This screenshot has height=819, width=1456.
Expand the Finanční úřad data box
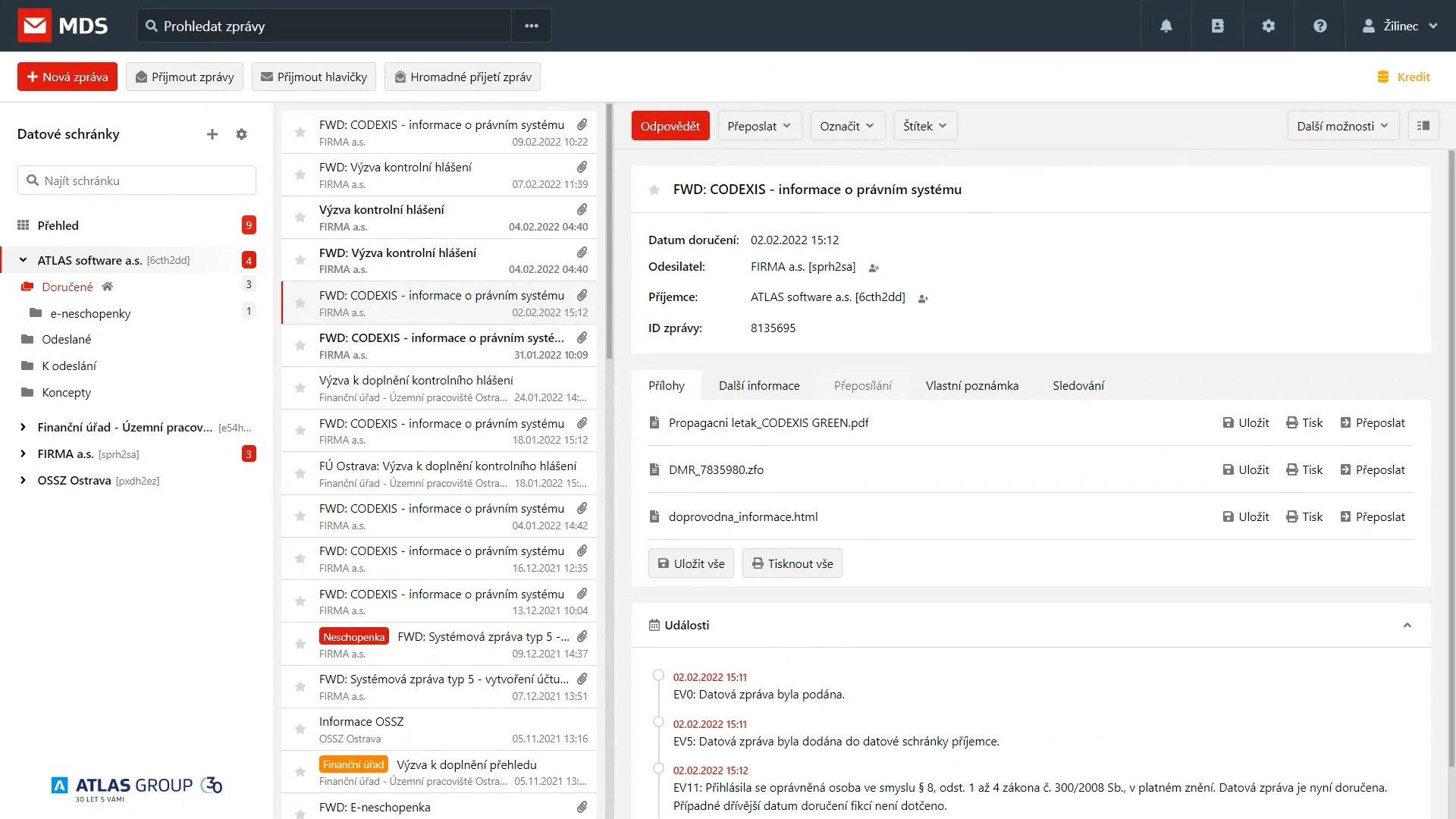pyautogui.click(x=23, y=427)
